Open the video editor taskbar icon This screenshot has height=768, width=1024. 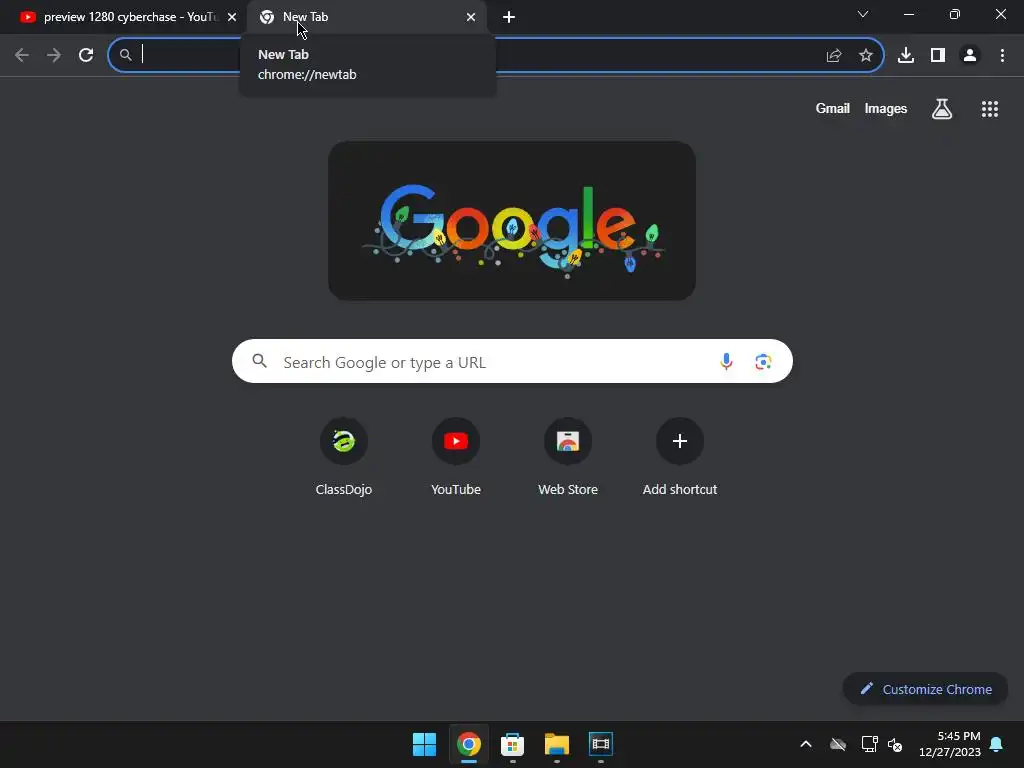601,744
